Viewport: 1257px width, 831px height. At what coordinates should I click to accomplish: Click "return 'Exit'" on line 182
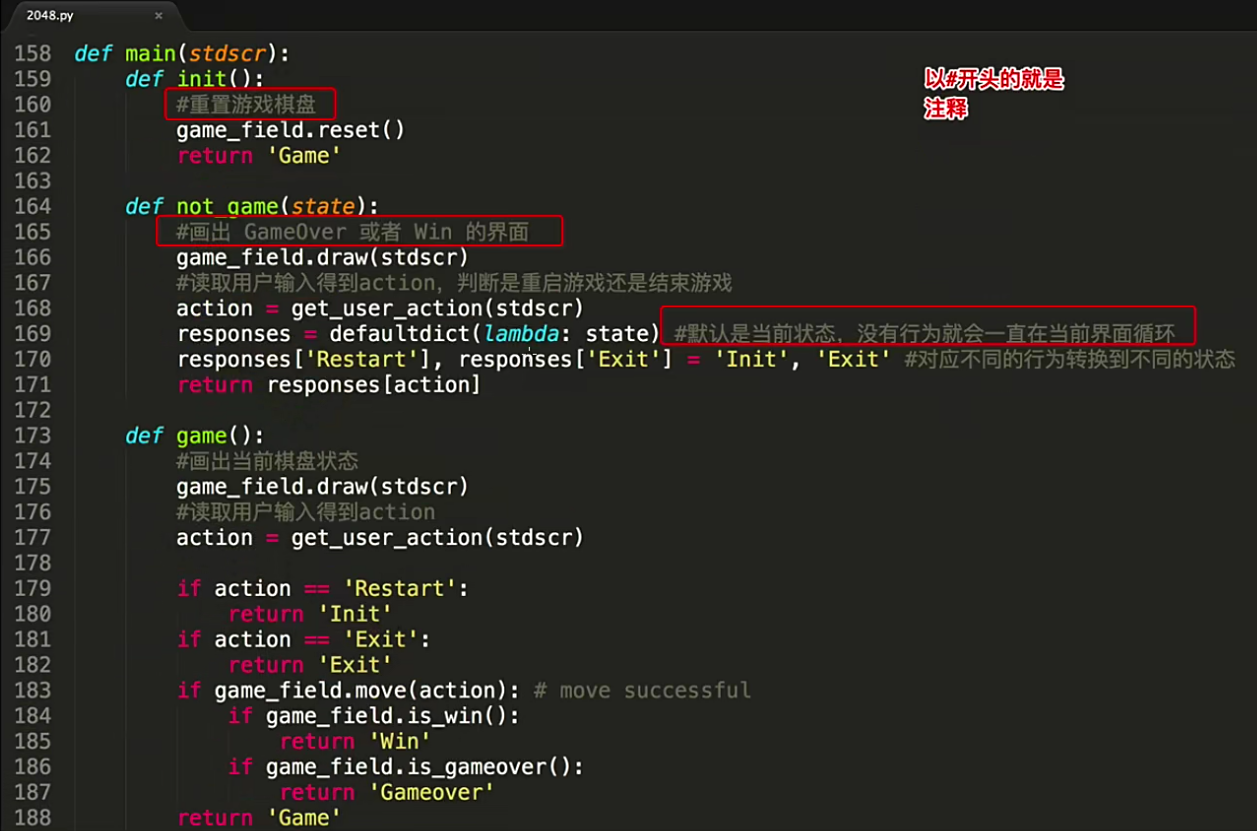click(x=310, y=665)
